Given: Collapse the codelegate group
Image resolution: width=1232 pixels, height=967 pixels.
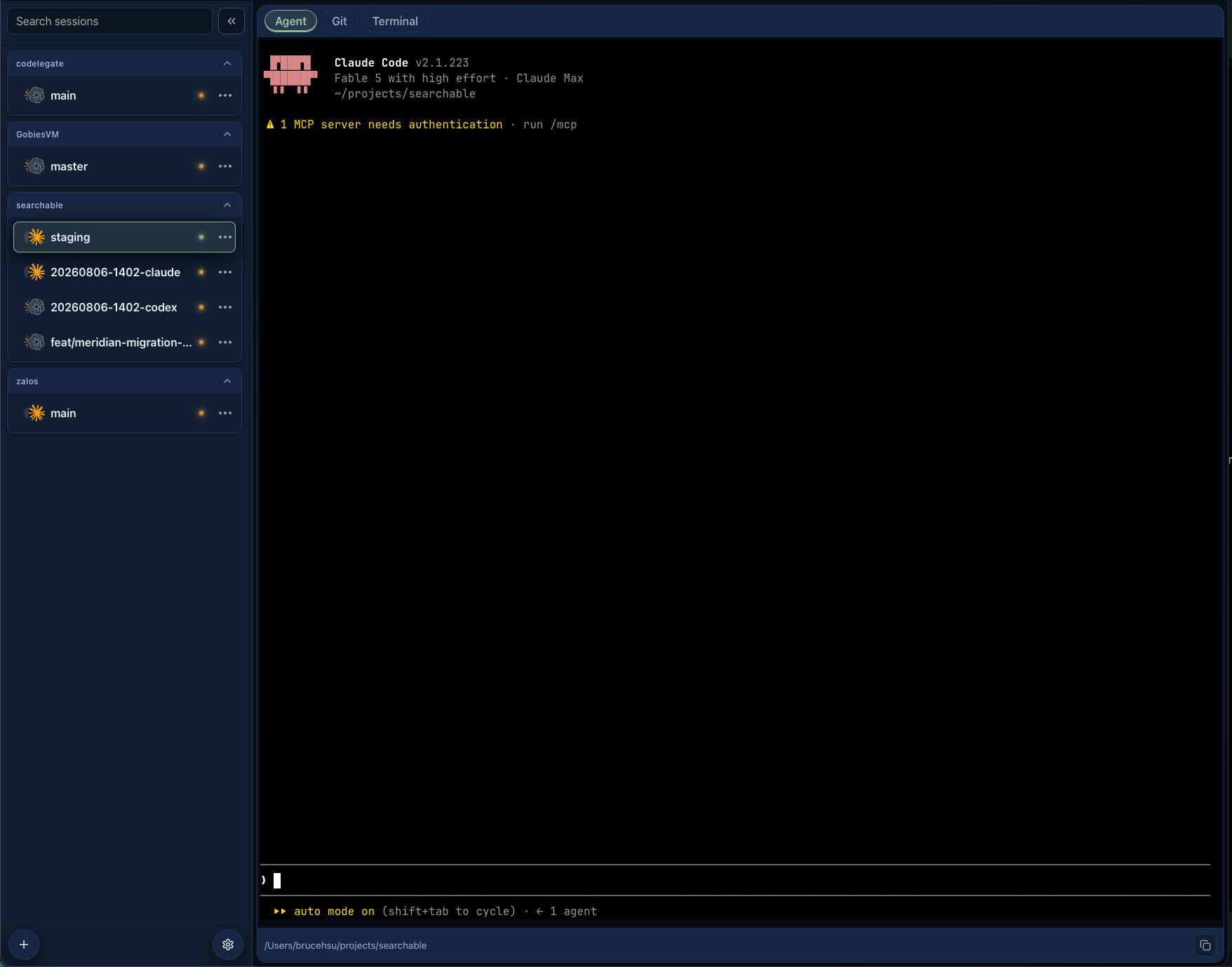Looking at the screenshot, I should coord(227,63).
